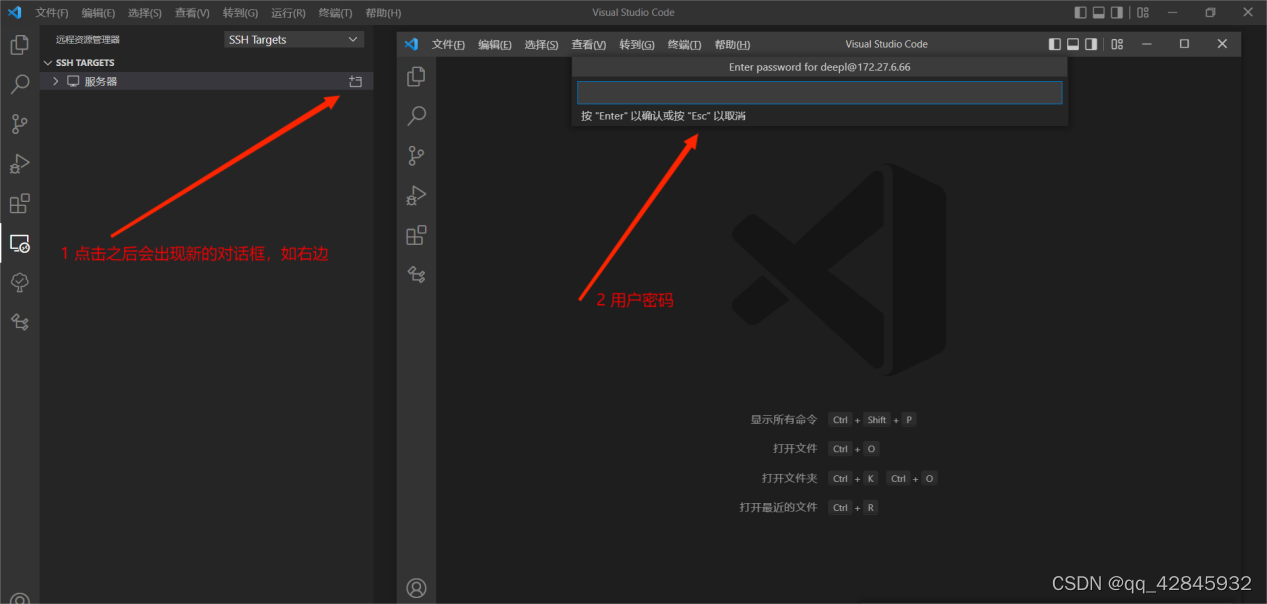Click the VS Code logo in the right window's title bar

[411, 44]
